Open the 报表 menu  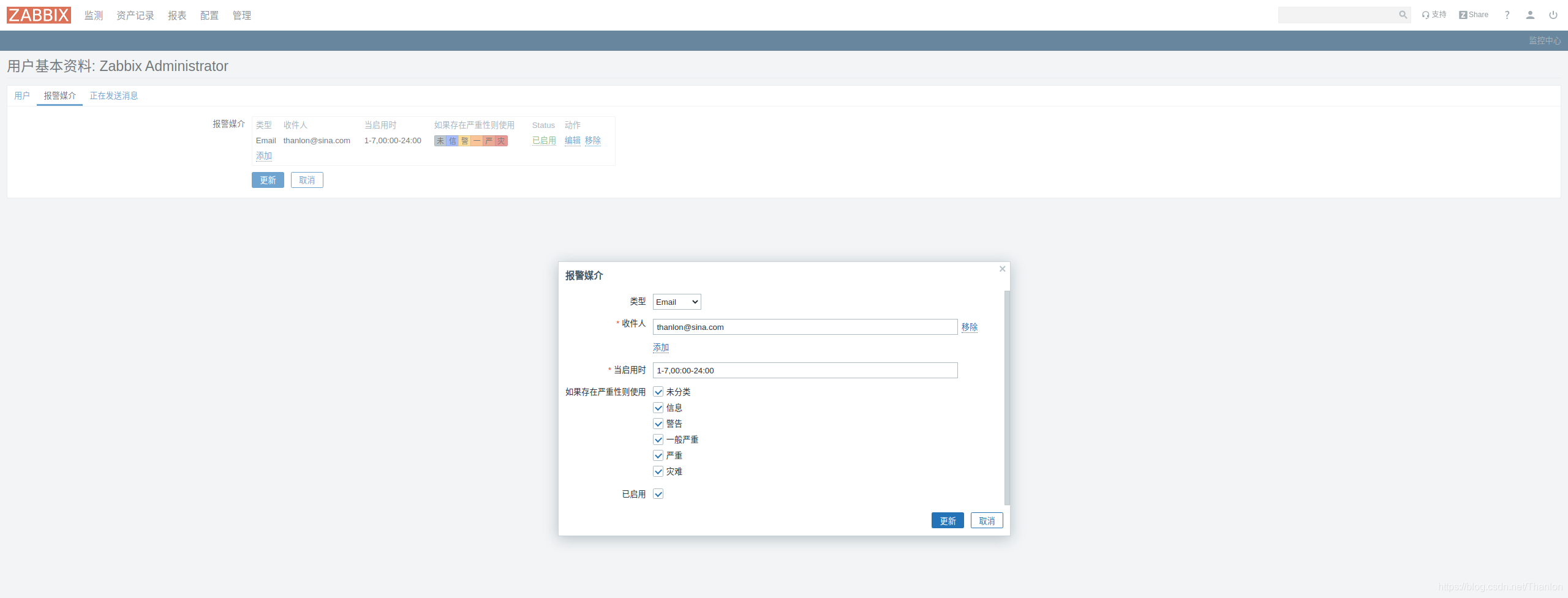[177, 15]
